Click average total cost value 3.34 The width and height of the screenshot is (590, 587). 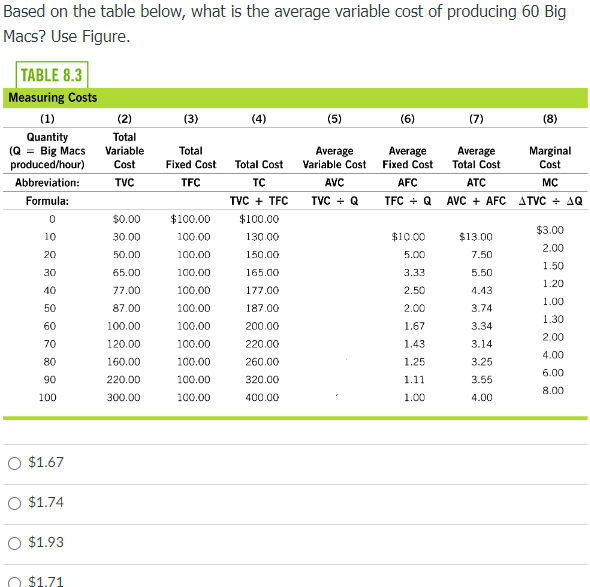click(482, 326)
